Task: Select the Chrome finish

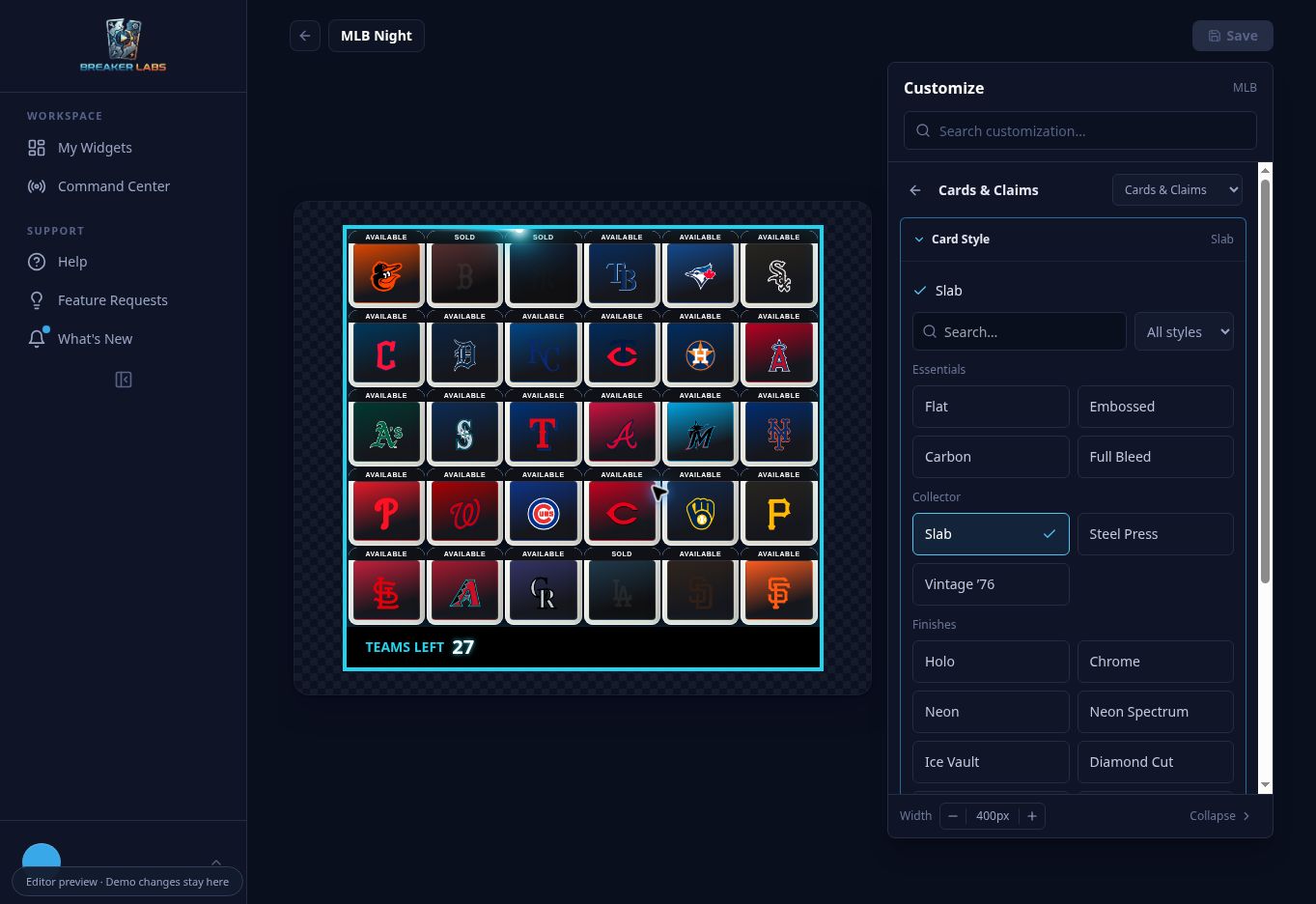Action: 1155,662
